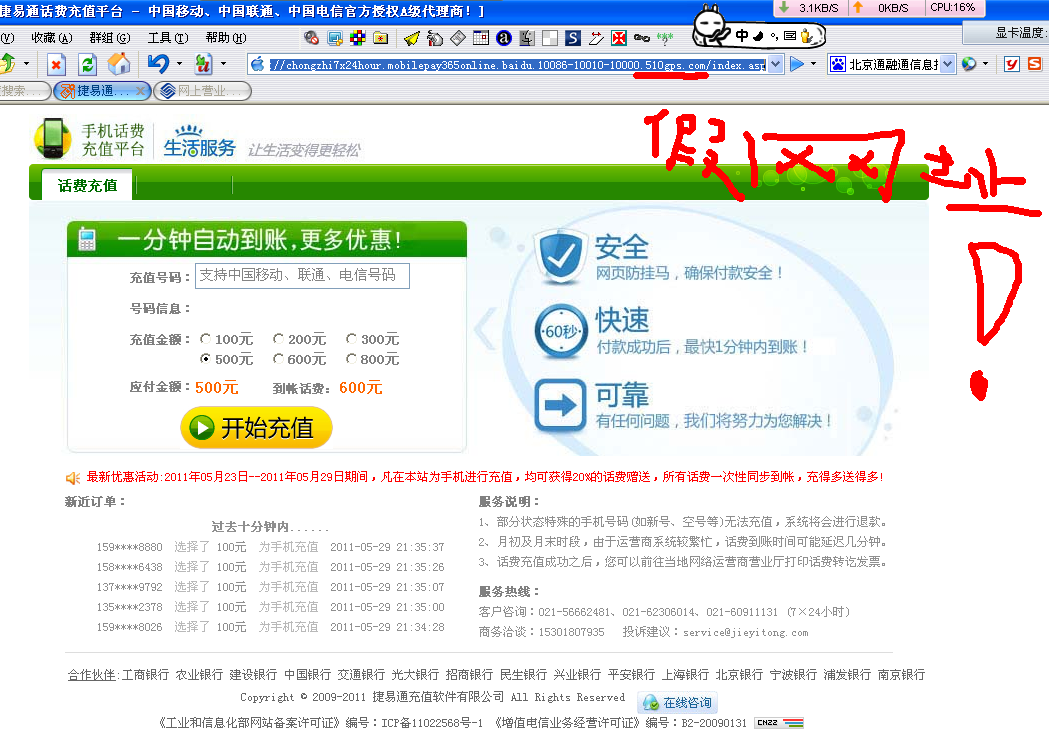The width and height of the screenshot is (1049, 745).
Task: Expand dropdown next to swap document icon
Action: [223, 64]
